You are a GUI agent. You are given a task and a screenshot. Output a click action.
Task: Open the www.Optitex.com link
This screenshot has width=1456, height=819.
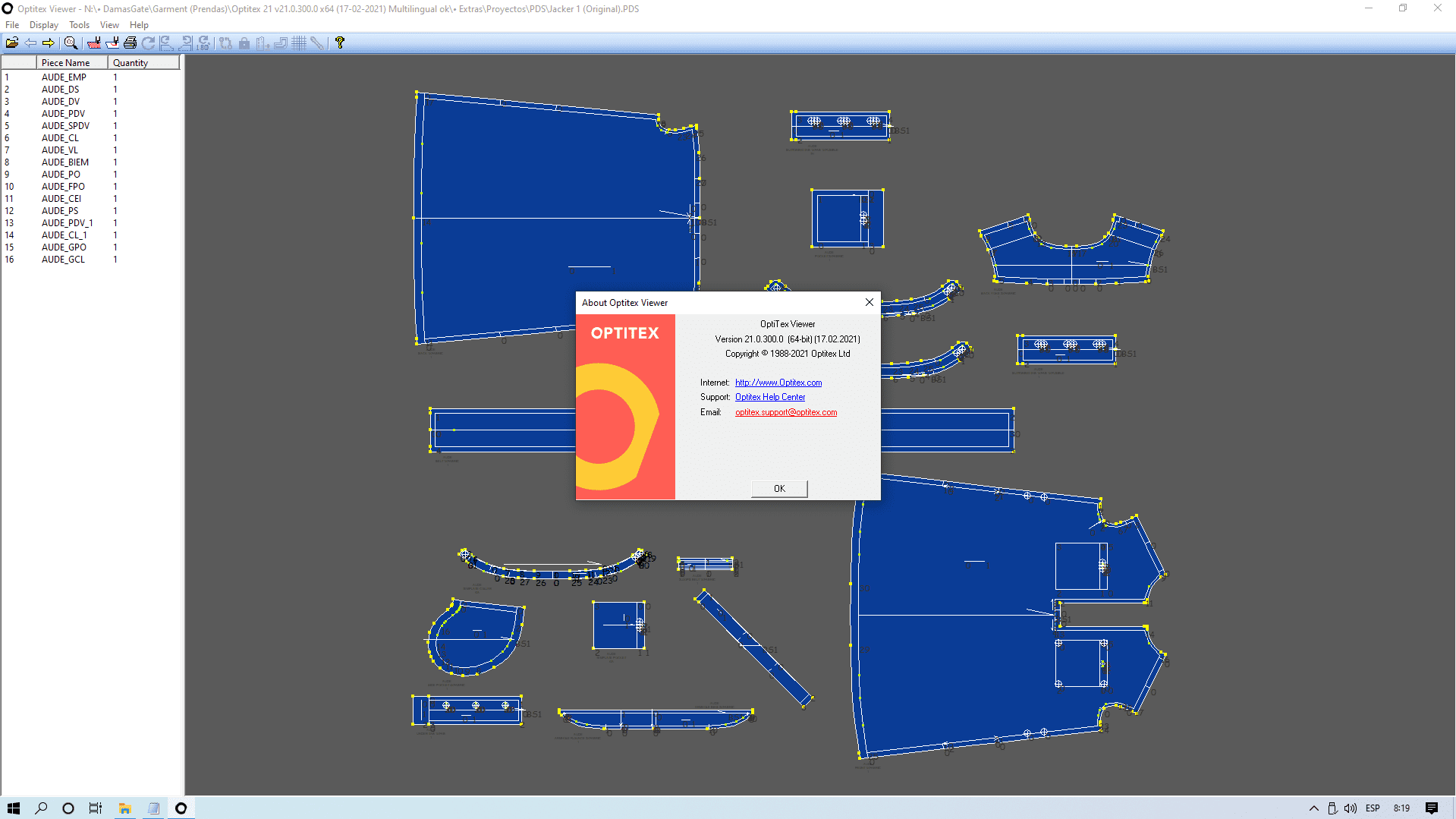pos(778,383)
